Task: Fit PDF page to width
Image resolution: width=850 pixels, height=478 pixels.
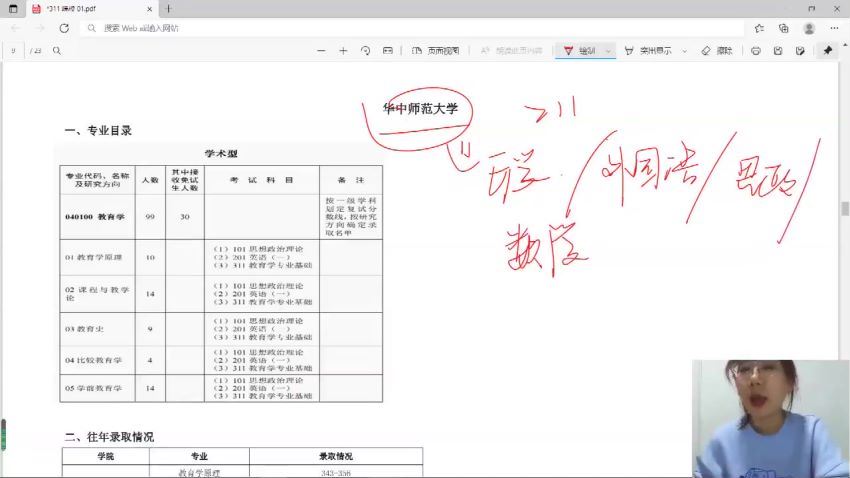Action: pos(388,50)
